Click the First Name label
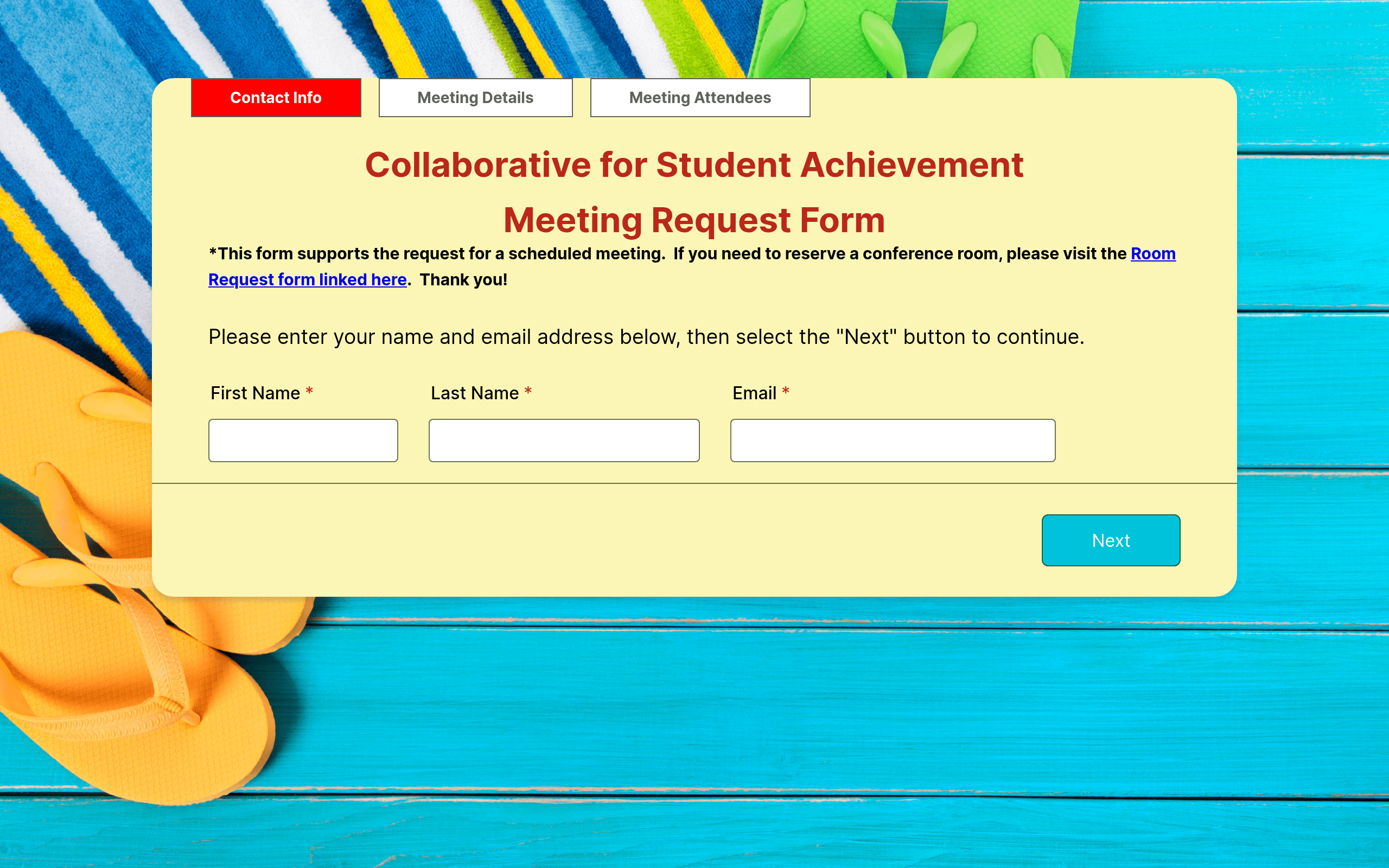Screen dimensions: 1389x868 [255, 393]
